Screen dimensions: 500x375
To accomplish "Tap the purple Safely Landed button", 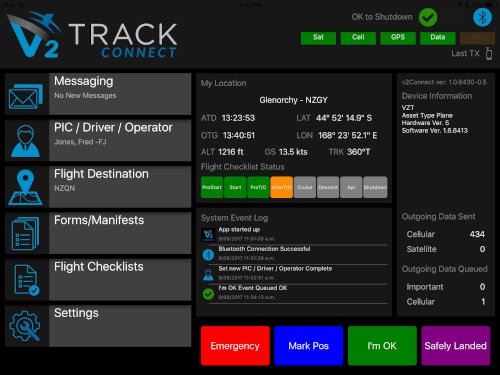I will (456, 346).
